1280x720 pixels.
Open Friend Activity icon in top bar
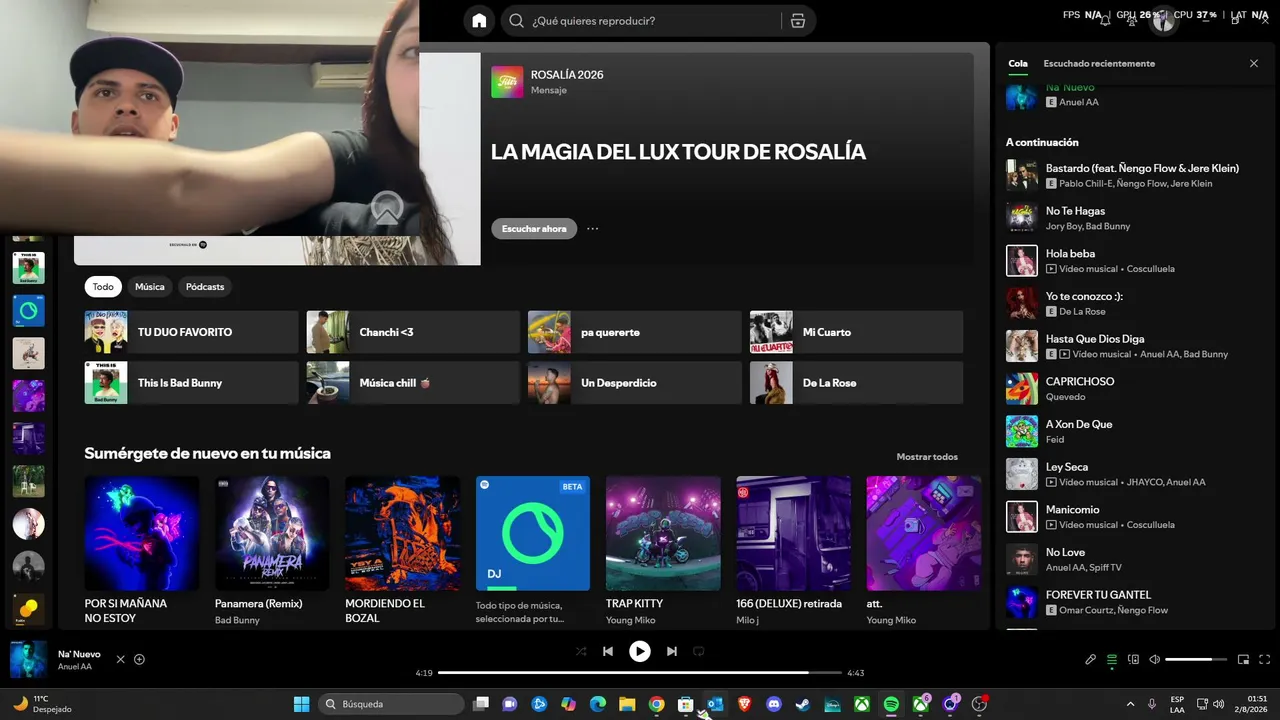1133,20
